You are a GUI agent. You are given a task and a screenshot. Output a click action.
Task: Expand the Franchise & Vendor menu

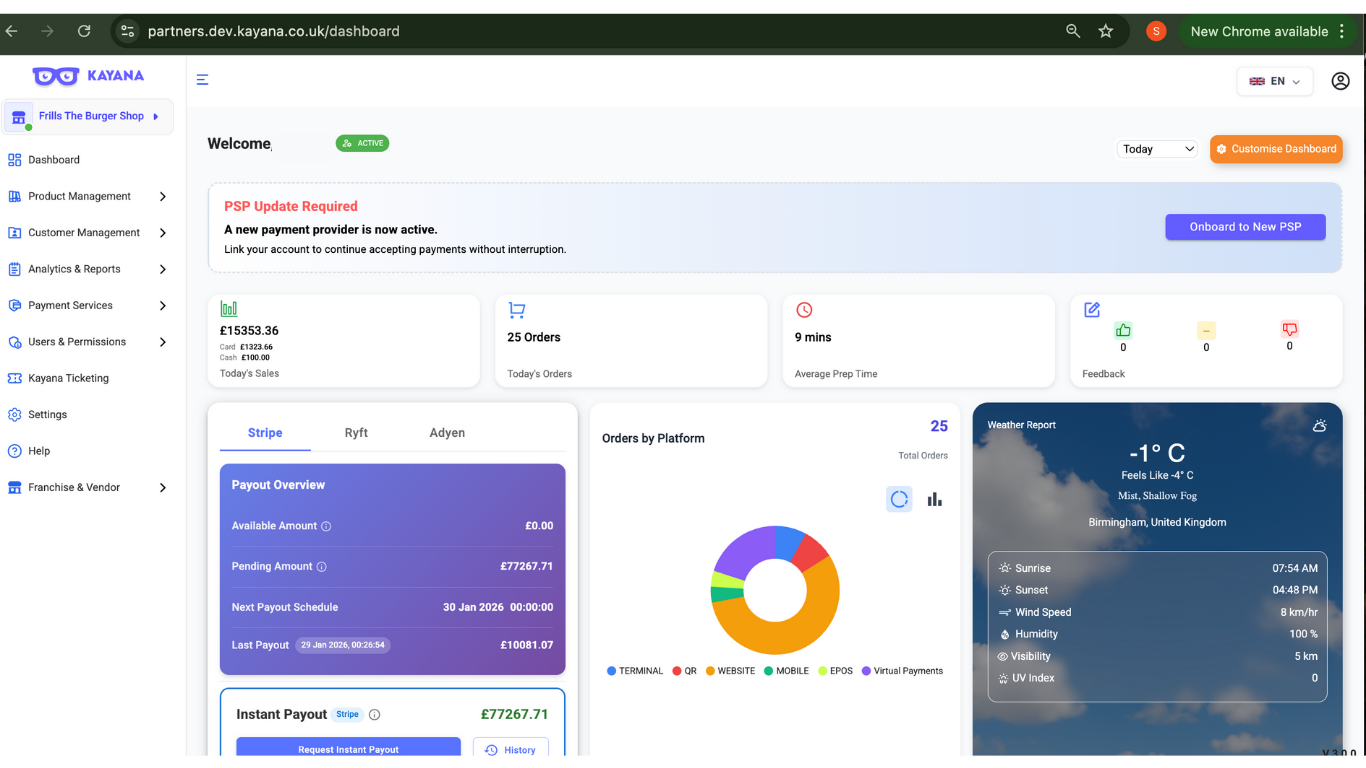pyautogui.click(x=87, y=488)
